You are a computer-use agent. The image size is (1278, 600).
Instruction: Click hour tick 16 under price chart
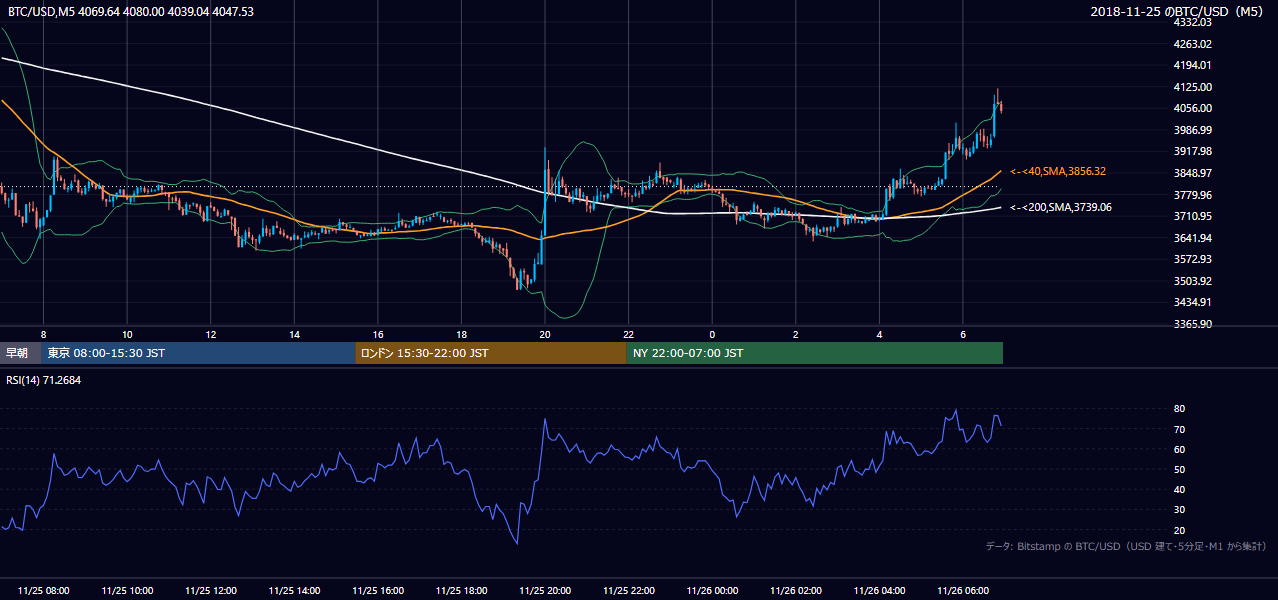[x=377, y=334]
